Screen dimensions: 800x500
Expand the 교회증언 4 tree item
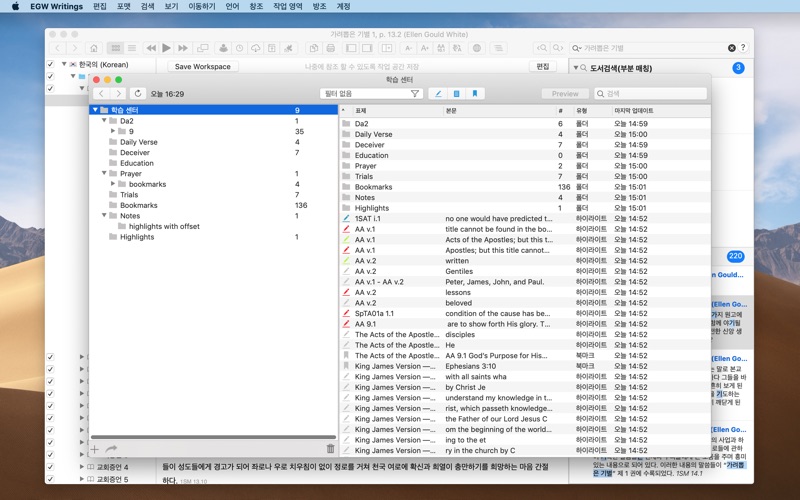coord(82,467)
